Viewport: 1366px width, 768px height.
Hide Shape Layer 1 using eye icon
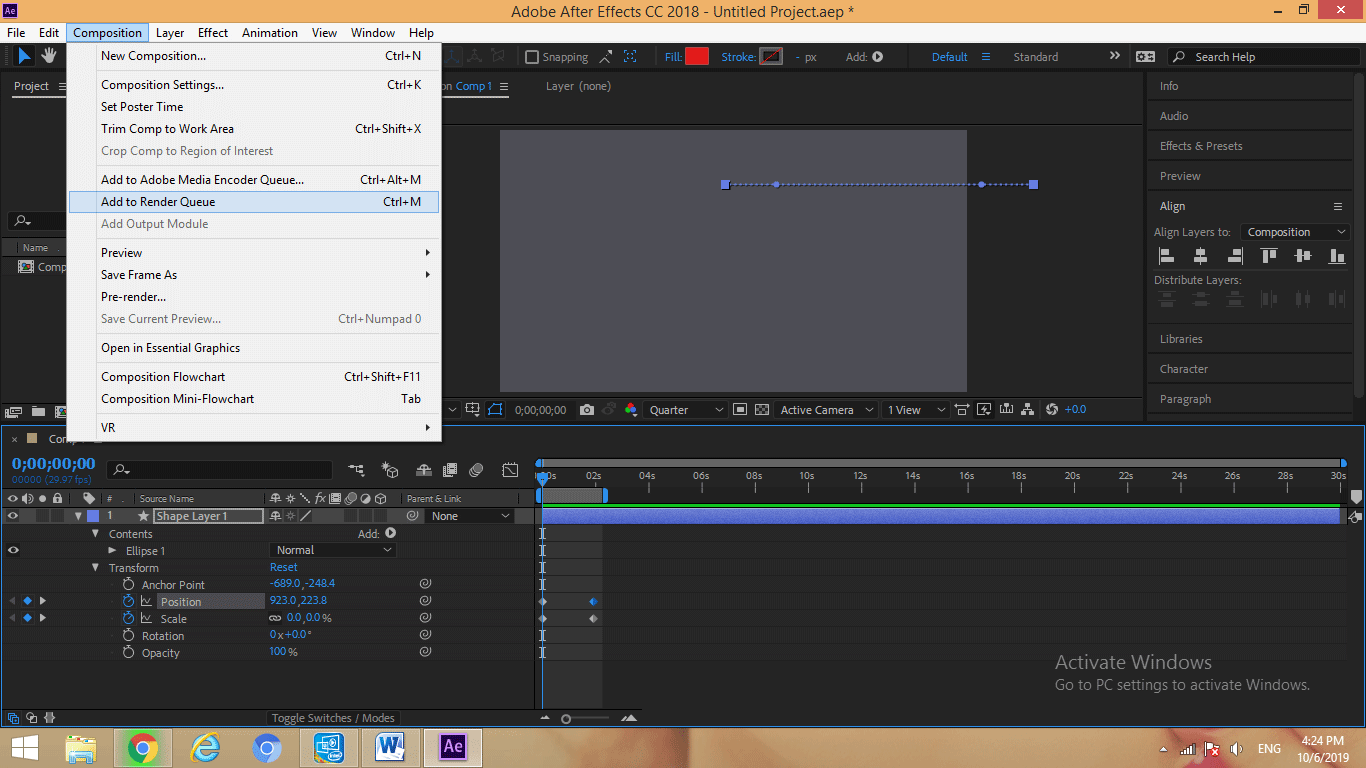(13, 516)
